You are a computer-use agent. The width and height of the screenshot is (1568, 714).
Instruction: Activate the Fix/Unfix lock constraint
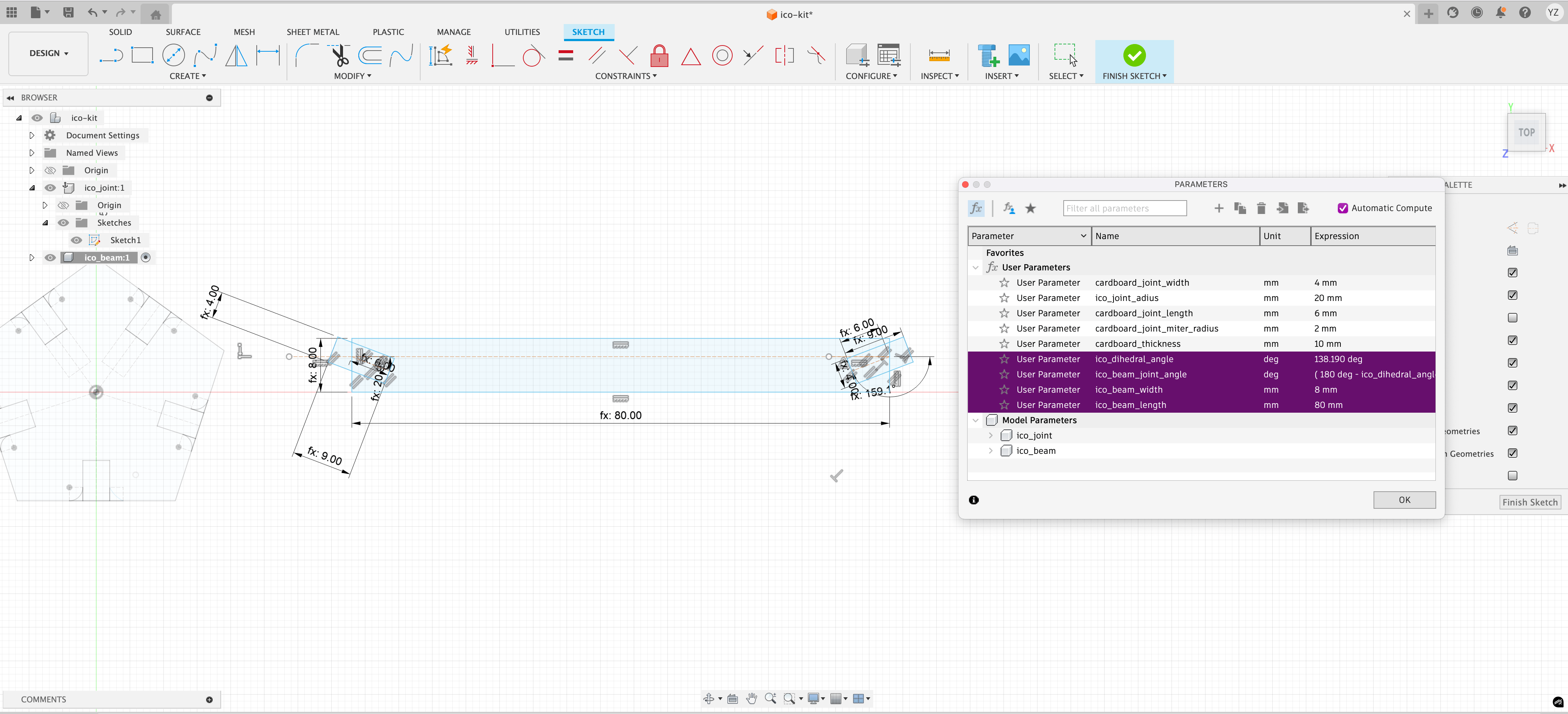click(659, 56)
